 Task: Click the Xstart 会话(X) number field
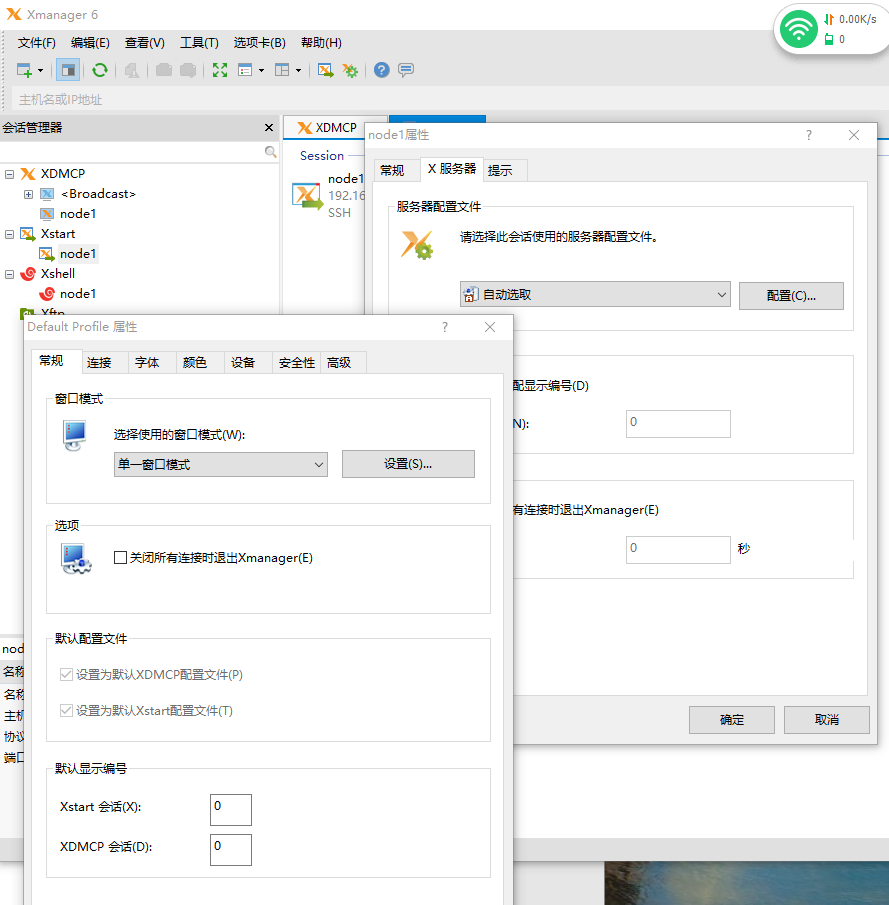click(231, 810)
